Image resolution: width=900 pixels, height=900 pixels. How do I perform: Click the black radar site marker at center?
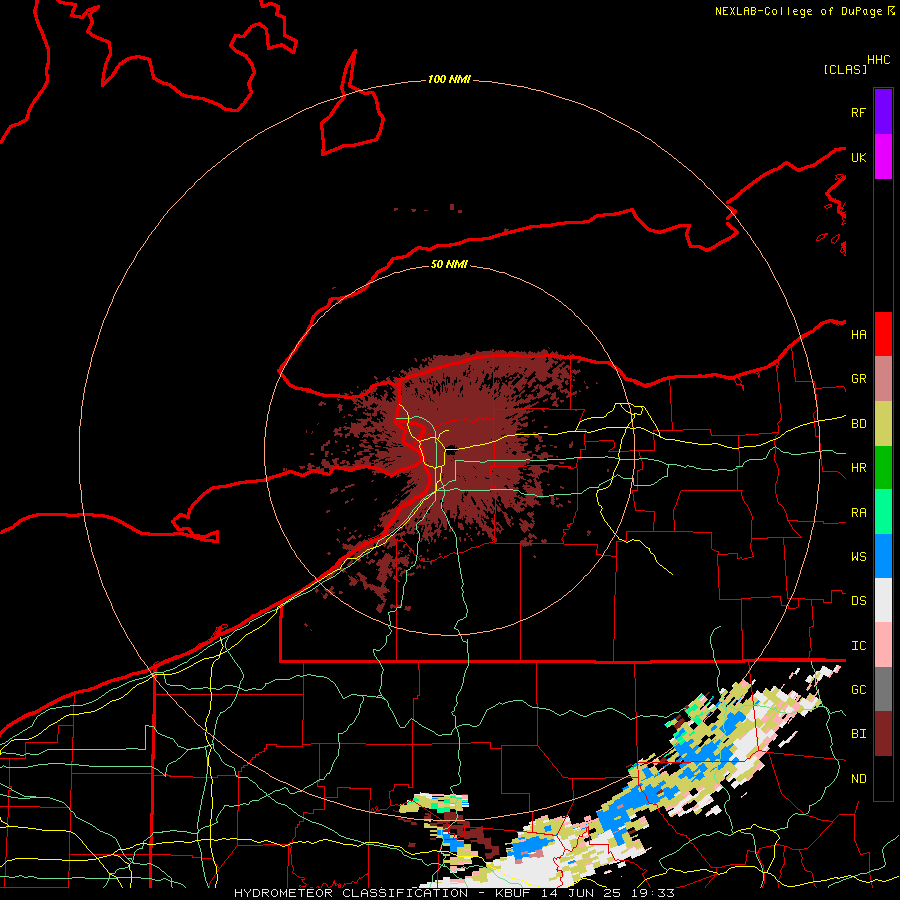pyautogui.click(x=451, y=449)
